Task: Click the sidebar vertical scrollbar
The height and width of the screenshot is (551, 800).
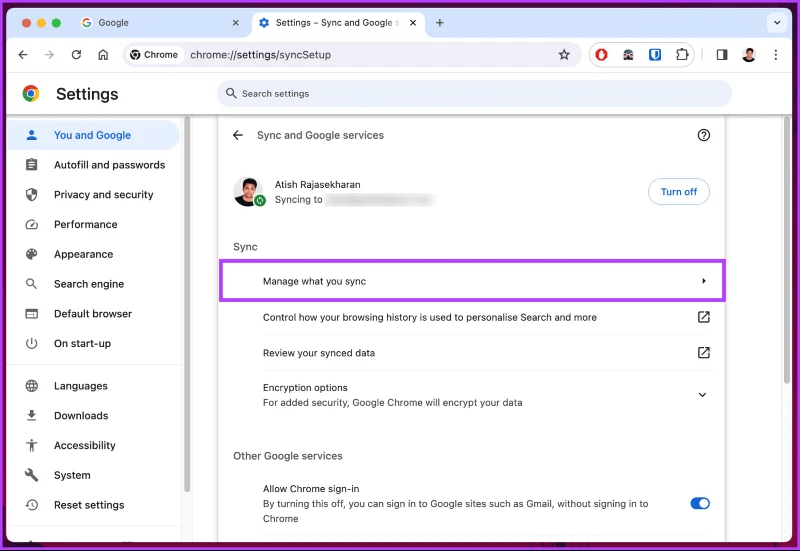Action: 187,304
